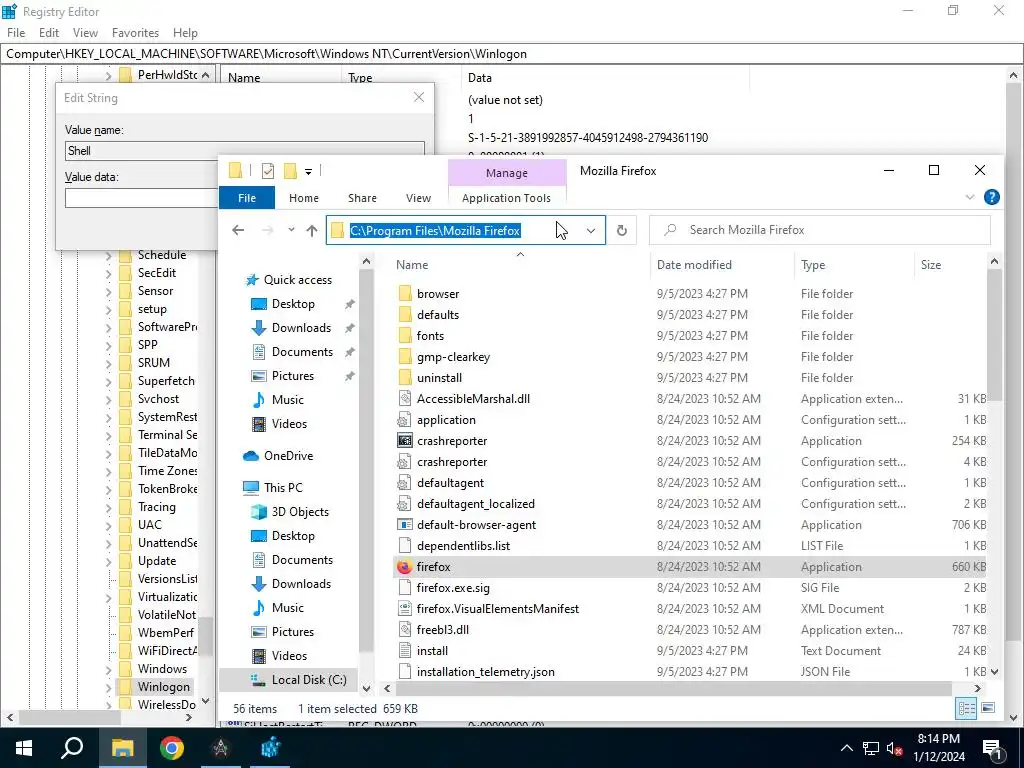Open the notification center
The image size is (1024, 768).
coord(992,748)
